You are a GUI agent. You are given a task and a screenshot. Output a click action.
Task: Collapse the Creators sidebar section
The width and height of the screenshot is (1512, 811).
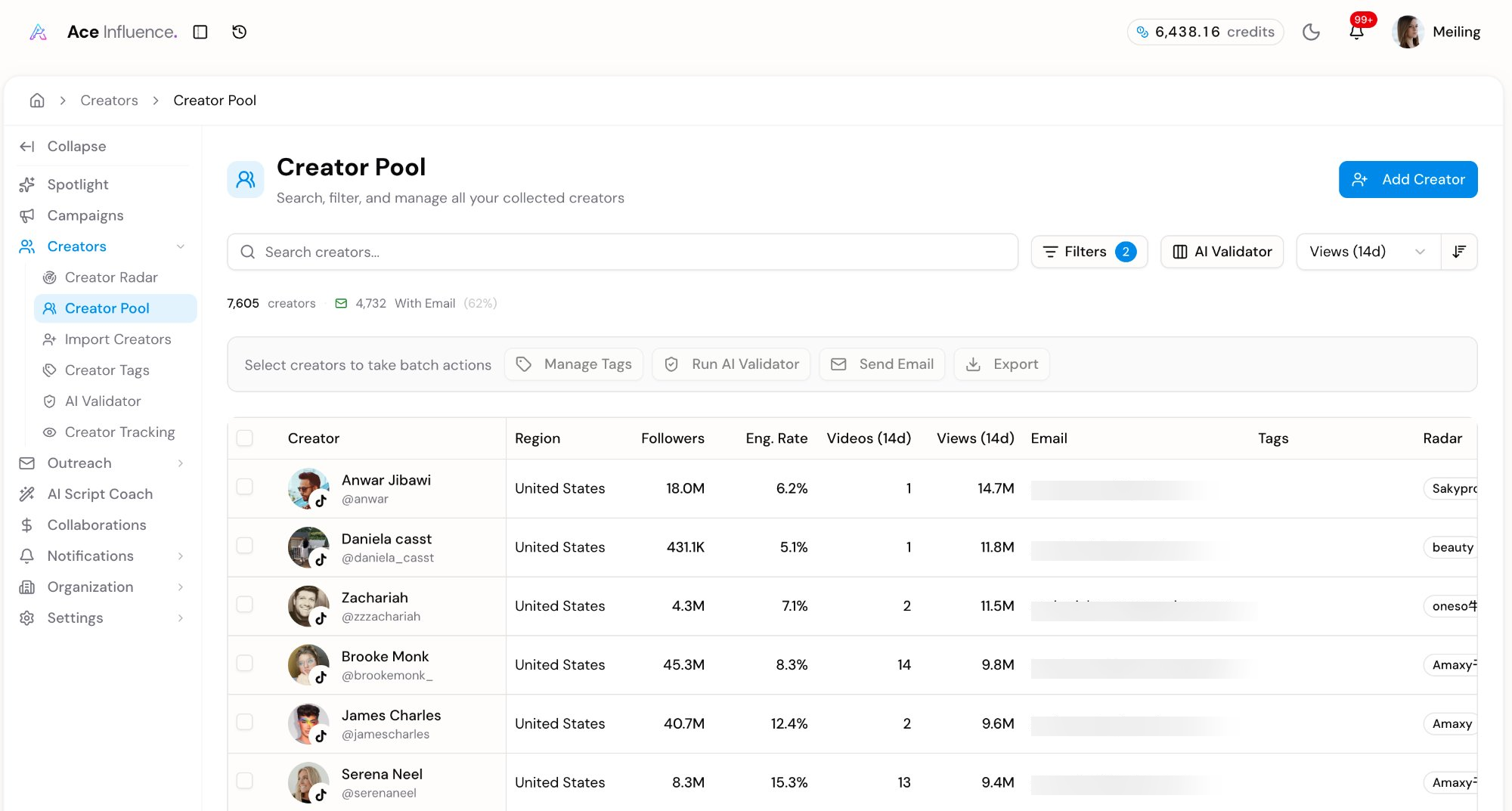click(x=181, y=246)
